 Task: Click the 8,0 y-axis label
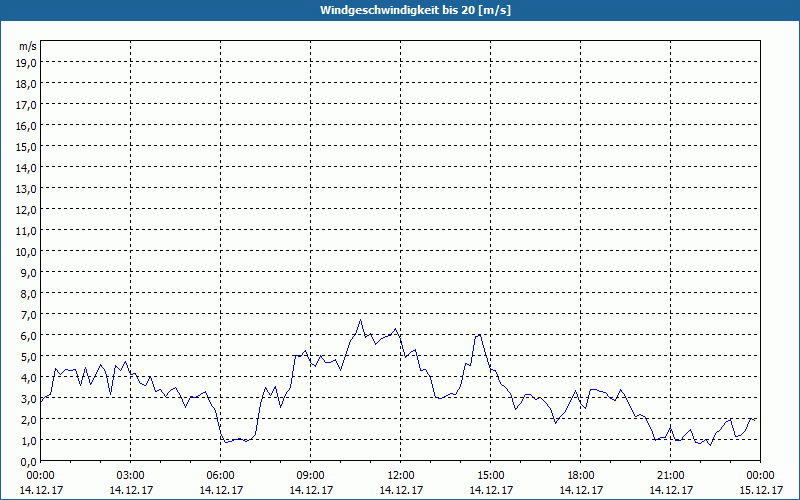(x=30, y=294)
